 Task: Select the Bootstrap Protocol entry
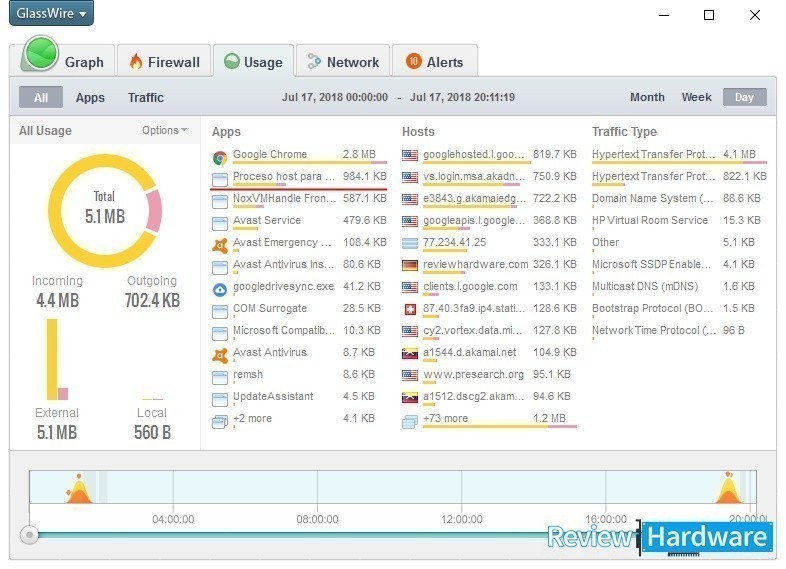(x=679, y=310)
